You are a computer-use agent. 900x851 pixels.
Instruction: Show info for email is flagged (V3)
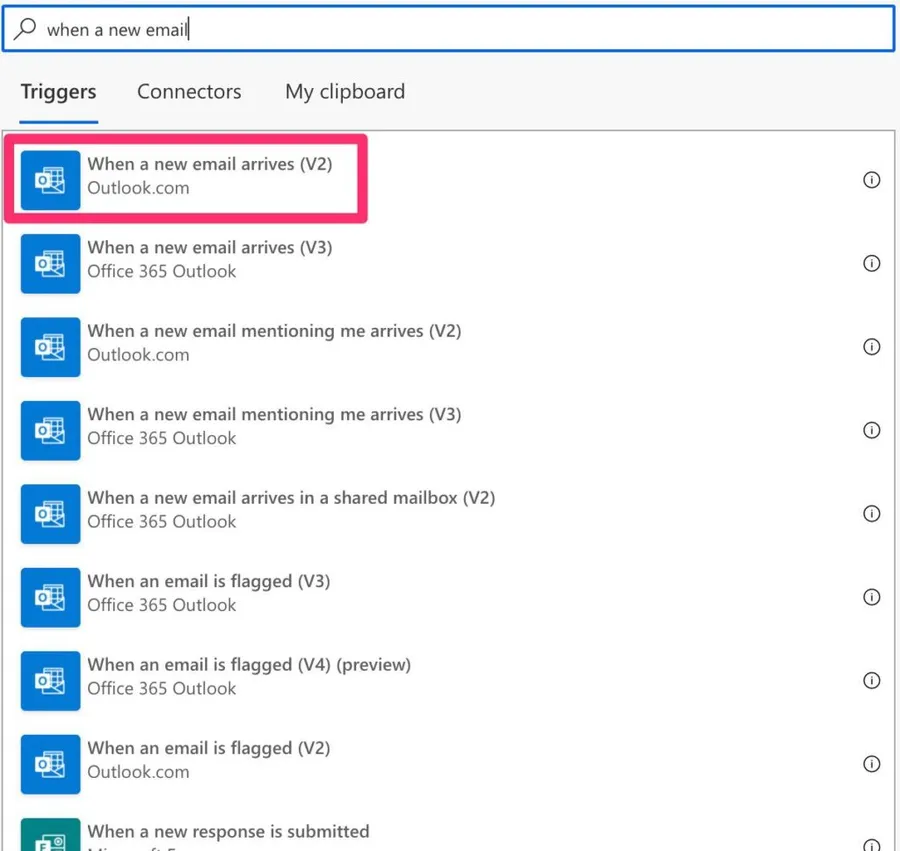[x=871, y=597]
